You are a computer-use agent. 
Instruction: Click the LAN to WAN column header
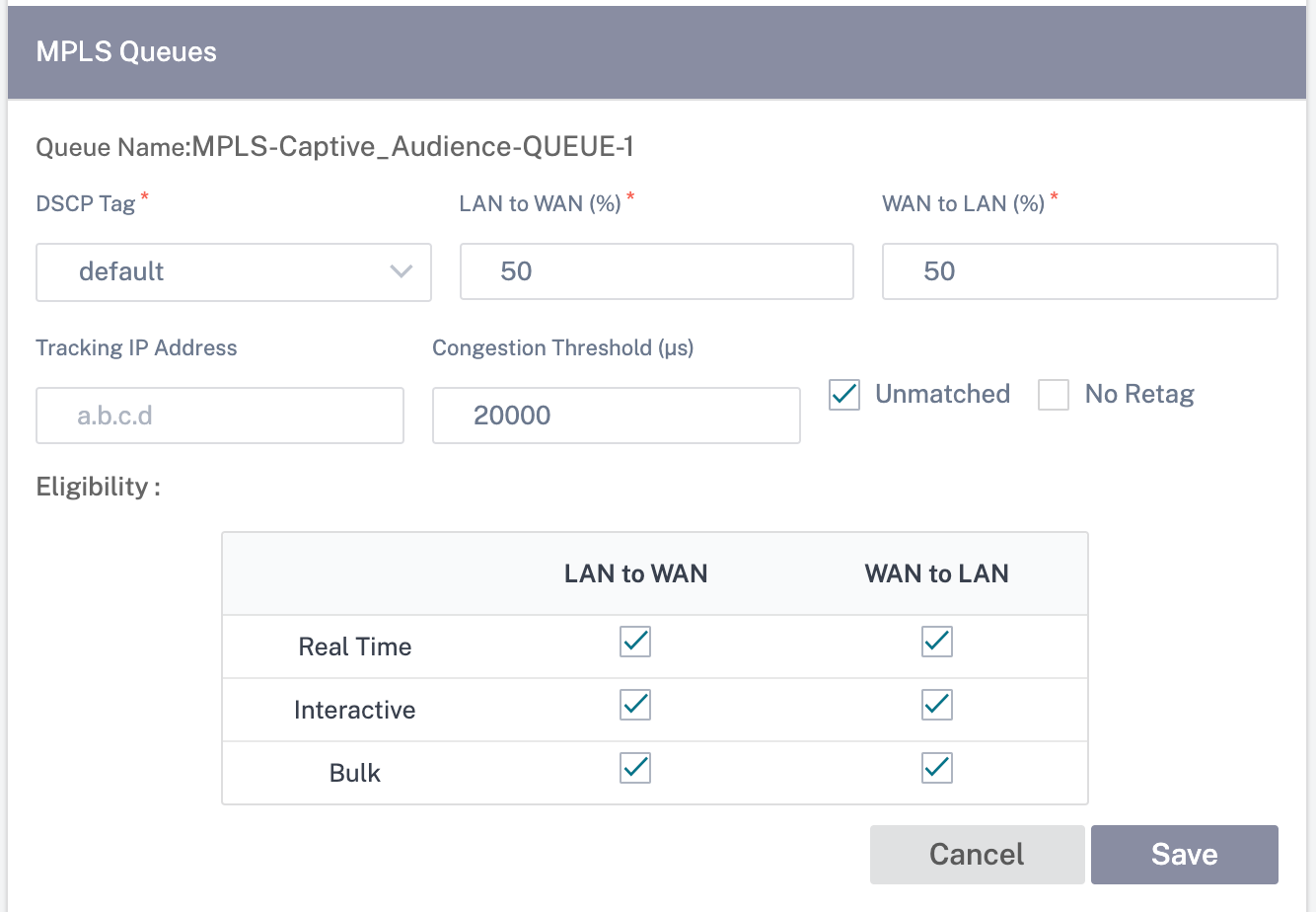pyautogui.click(x=636, y=573)
